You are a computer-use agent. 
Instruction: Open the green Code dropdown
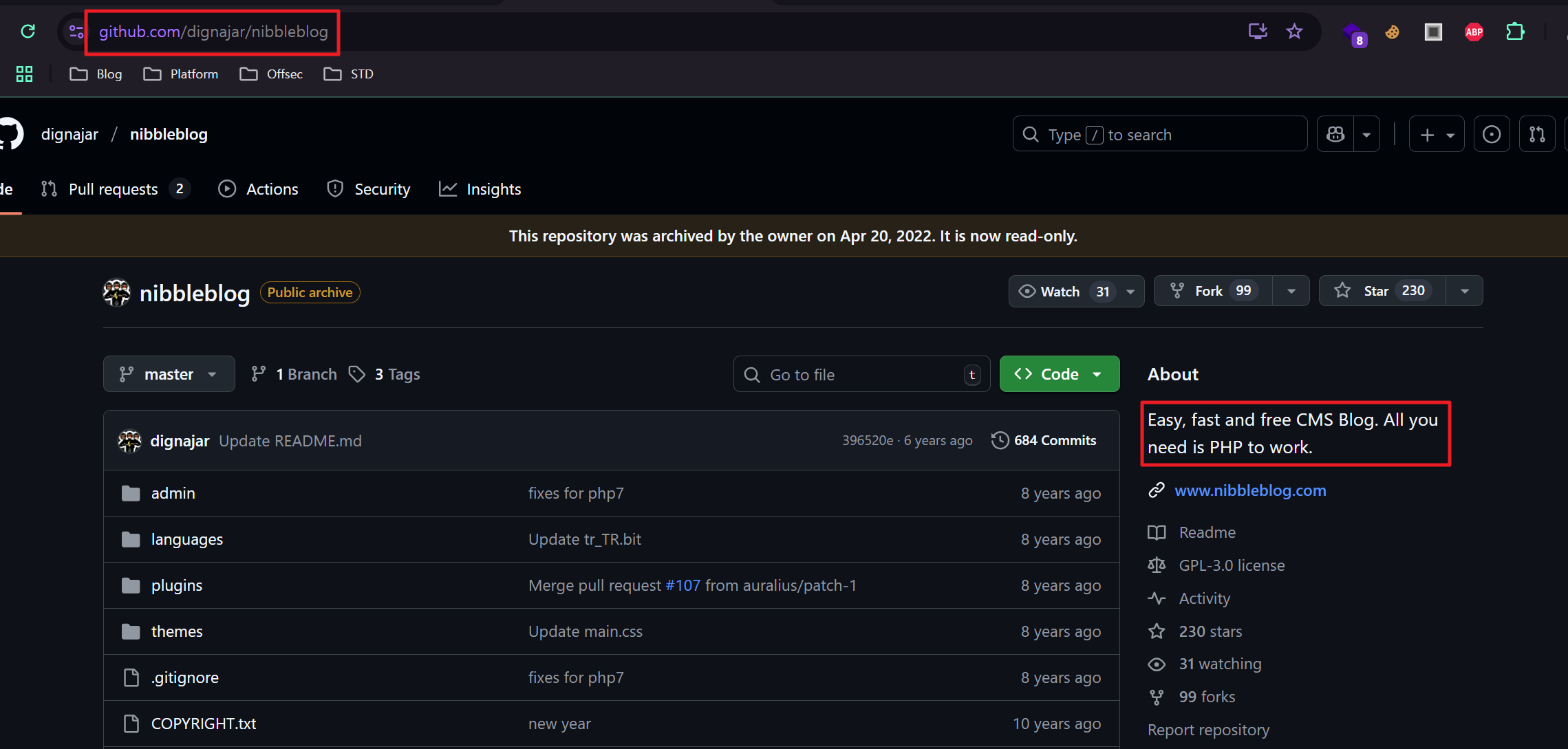coord(1059,374)
